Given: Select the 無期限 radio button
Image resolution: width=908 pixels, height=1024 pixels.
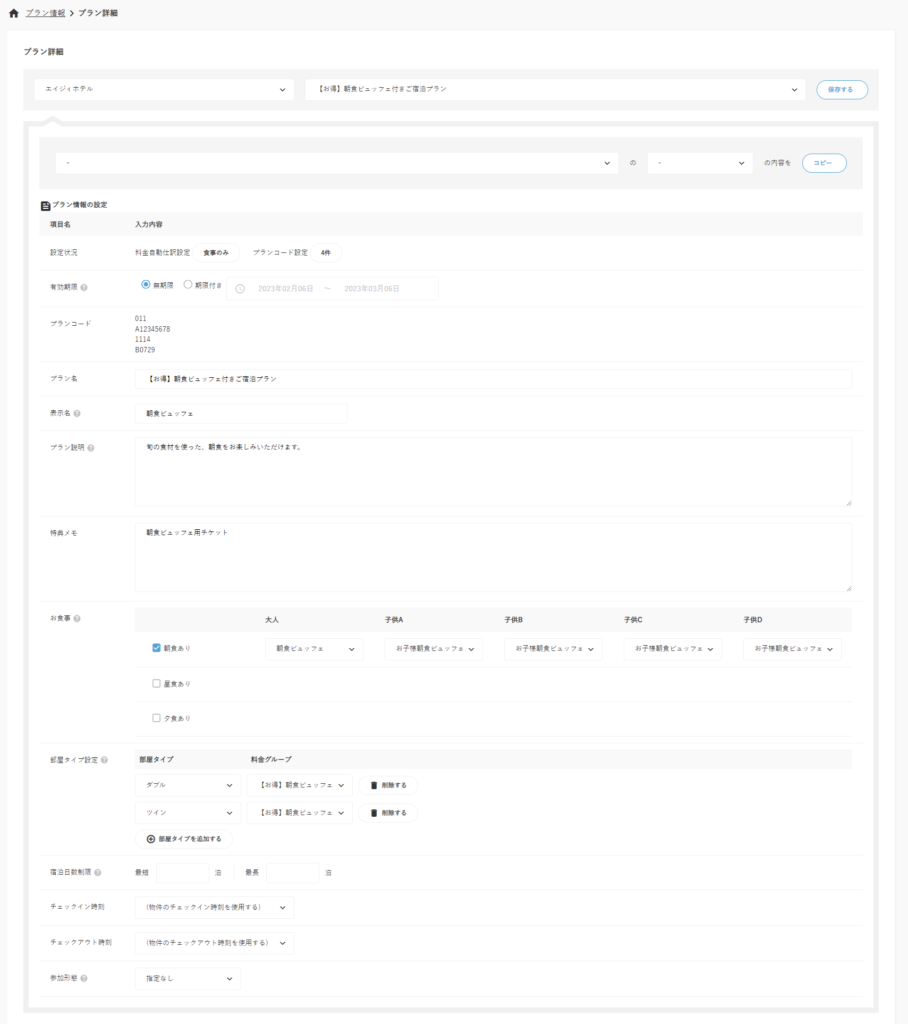Looking at the screenshot, I should 146,284.
